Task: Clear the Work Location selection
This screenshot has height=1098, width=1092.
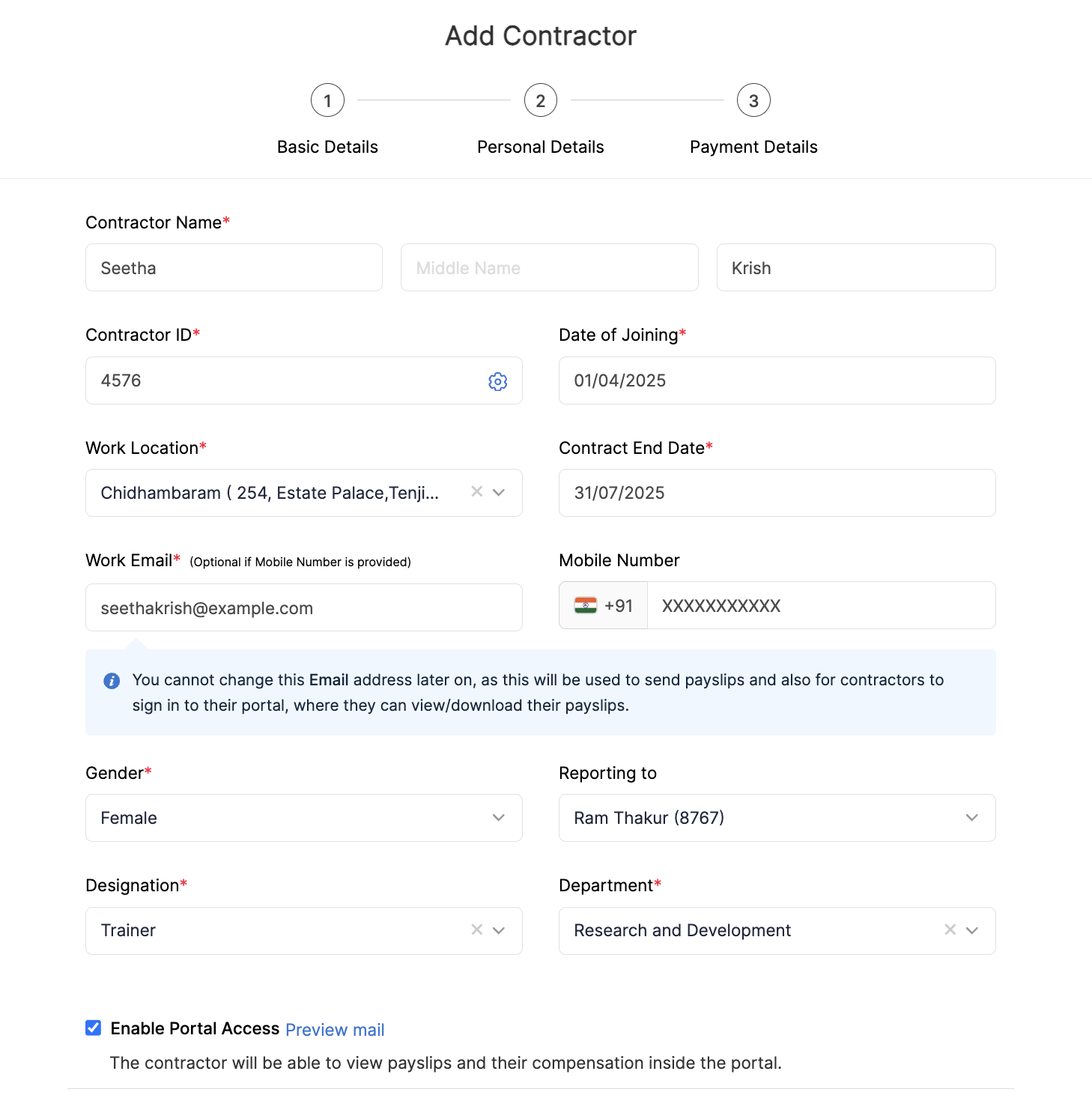Action: point(476,492)
